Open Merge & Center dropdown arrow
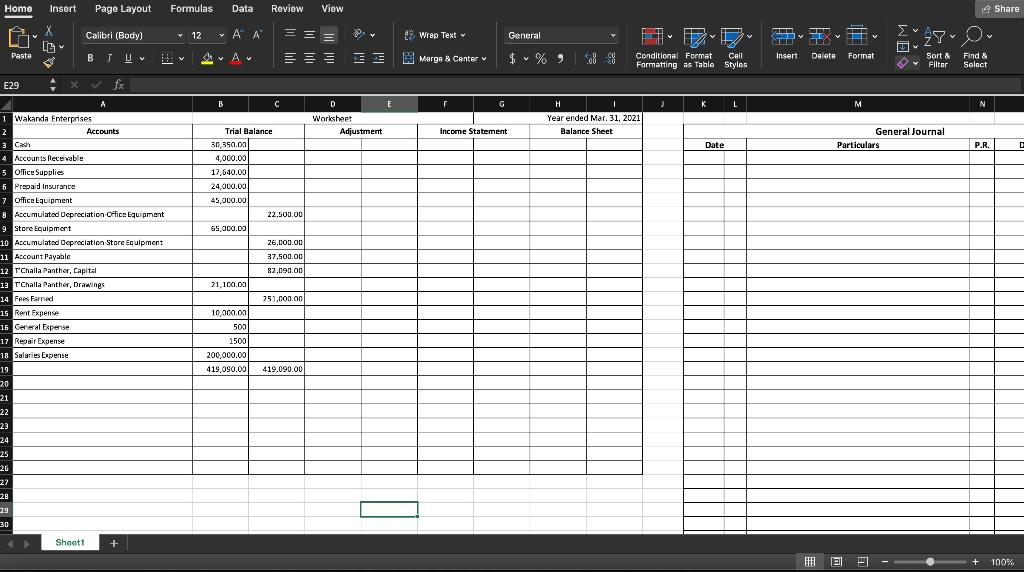Image resolution: width=1024 pixels, height=572 pixels. pyautogui.click(x=484, y=58)
